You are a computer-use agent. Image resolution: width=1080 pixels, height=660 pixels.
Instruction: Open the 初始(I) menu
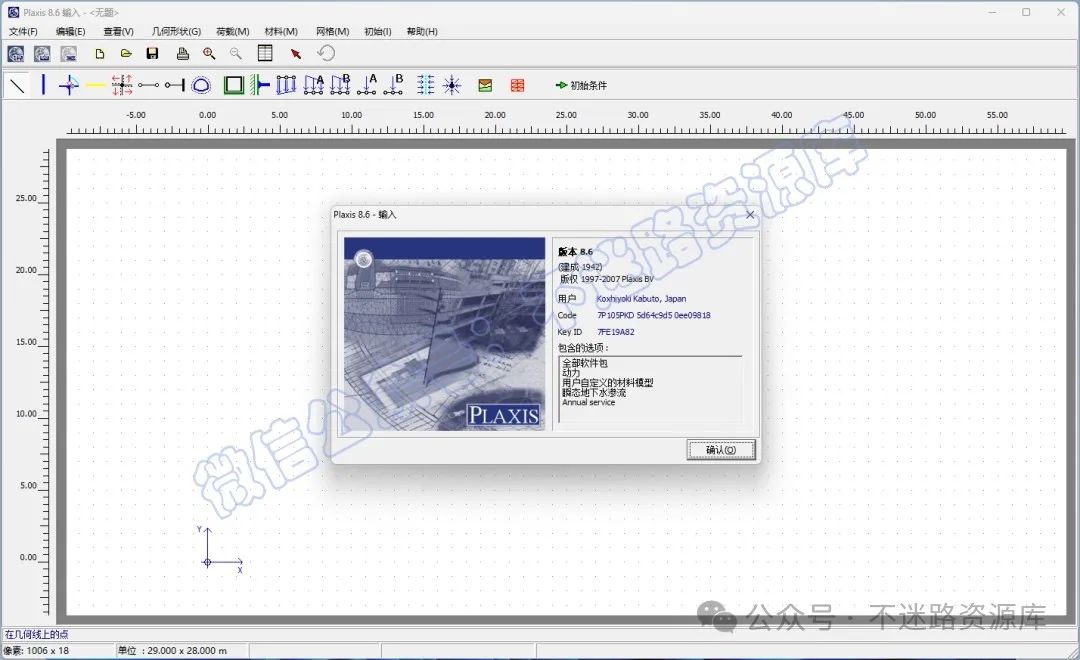coord(377,31)
